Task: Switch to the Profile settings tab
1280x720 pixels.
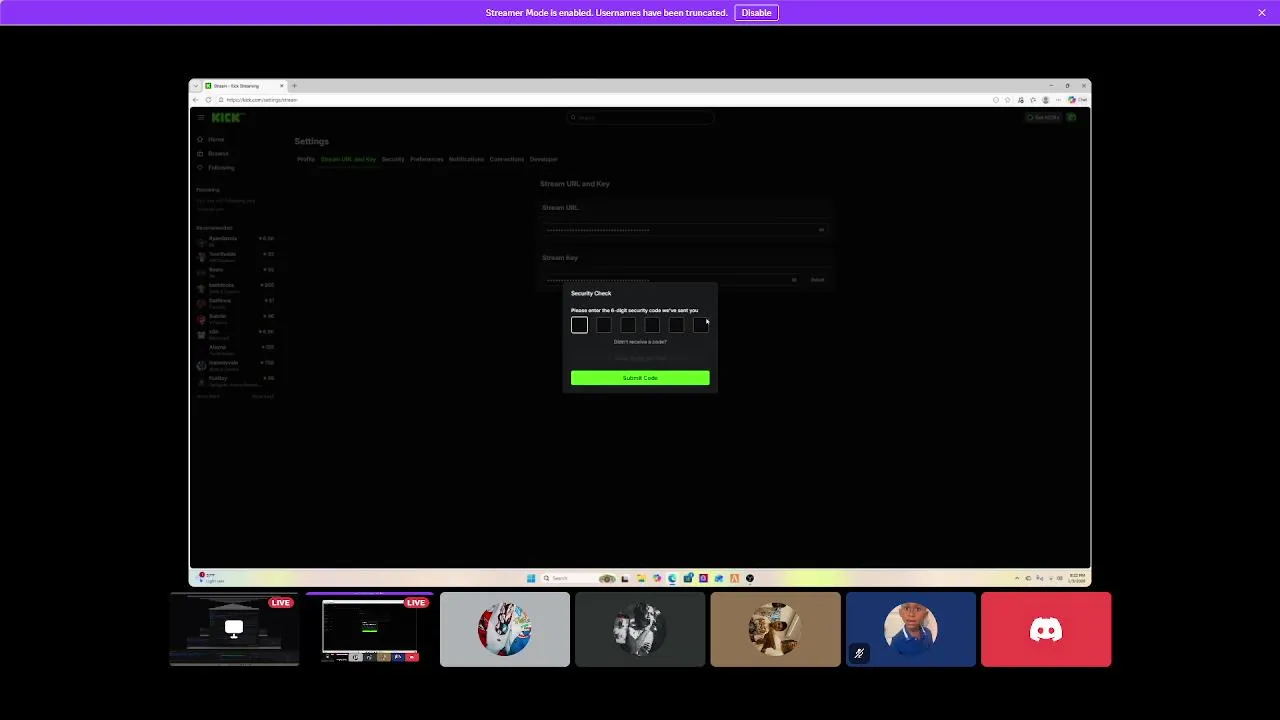Action: click(x=306, y=159)
